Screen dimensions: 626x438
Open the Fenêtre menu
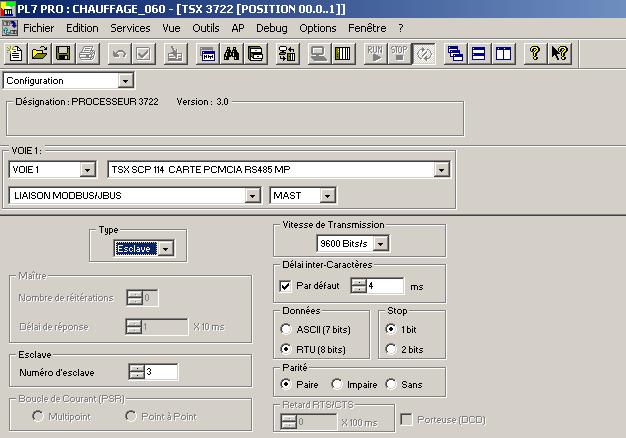tap(367, 28)
